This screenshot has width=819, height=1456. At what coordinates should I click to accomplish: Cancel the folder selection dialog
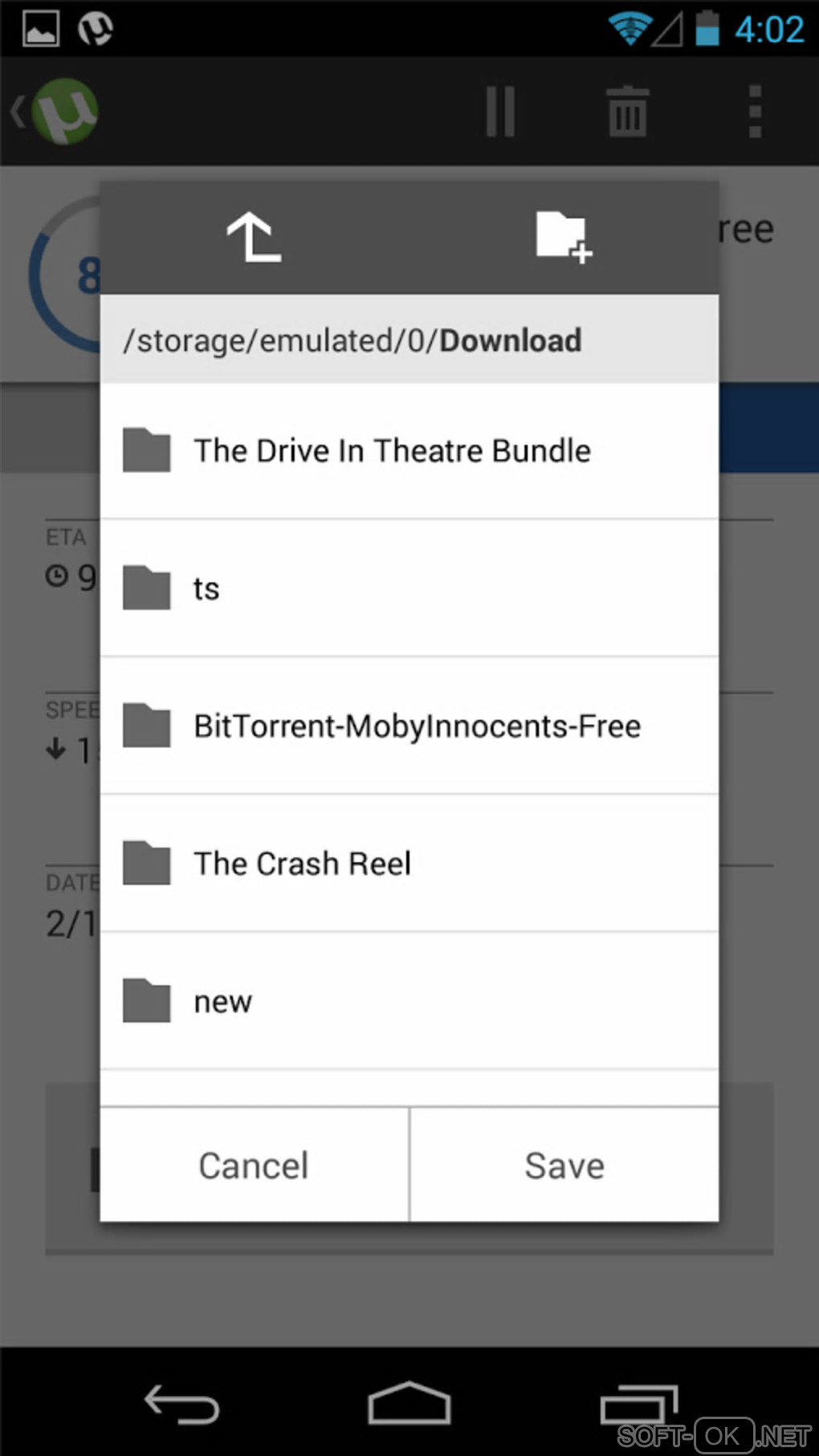click(254, 1165)
